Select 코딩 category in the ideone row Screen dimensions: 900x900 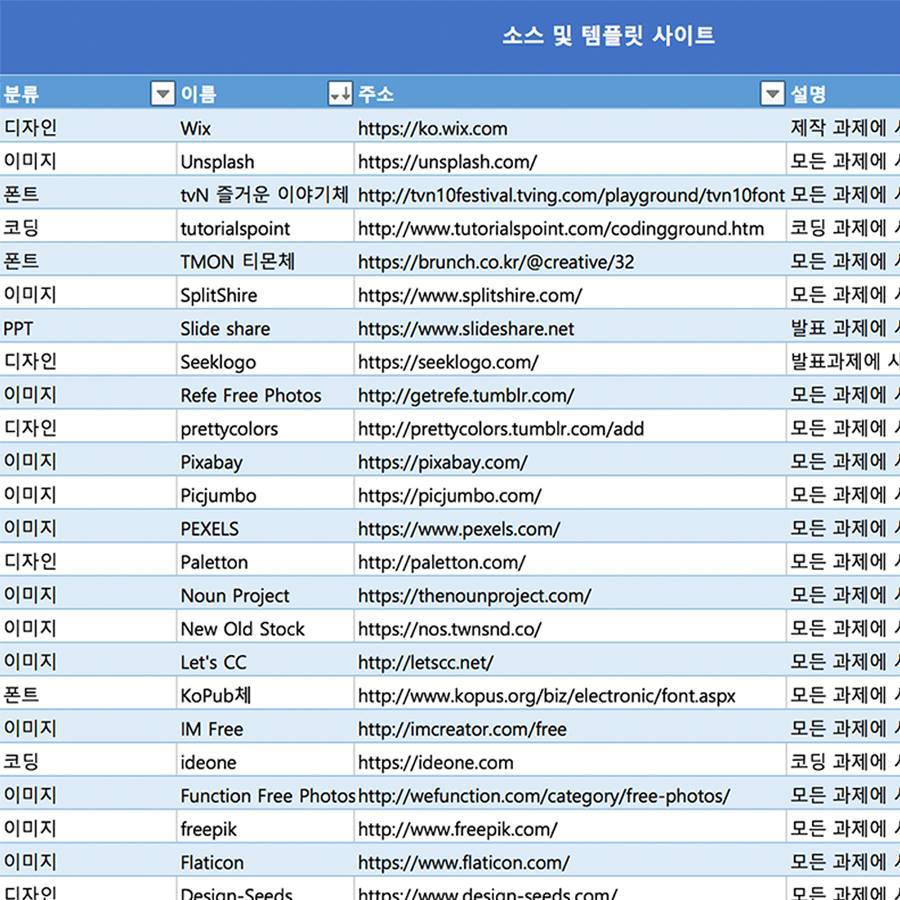point(88,761)
